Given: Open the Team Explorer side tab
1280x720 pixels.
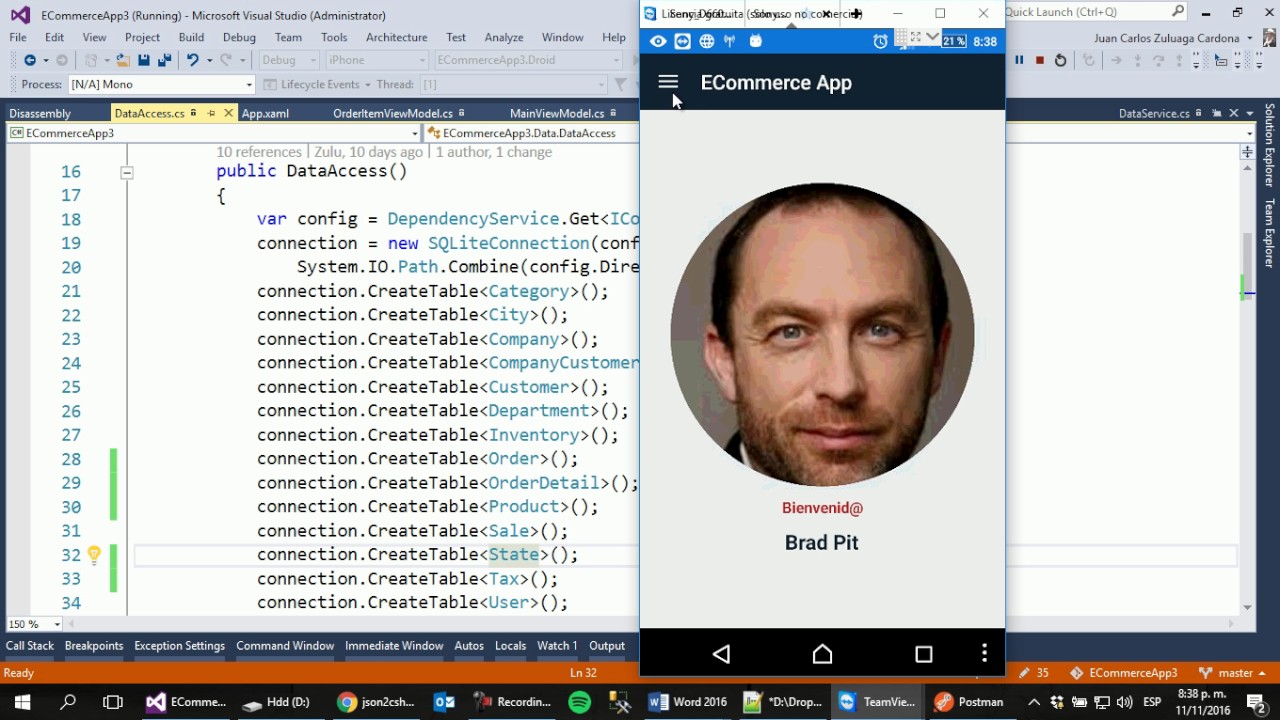Looking at the screenshot, I should 1270,233.
